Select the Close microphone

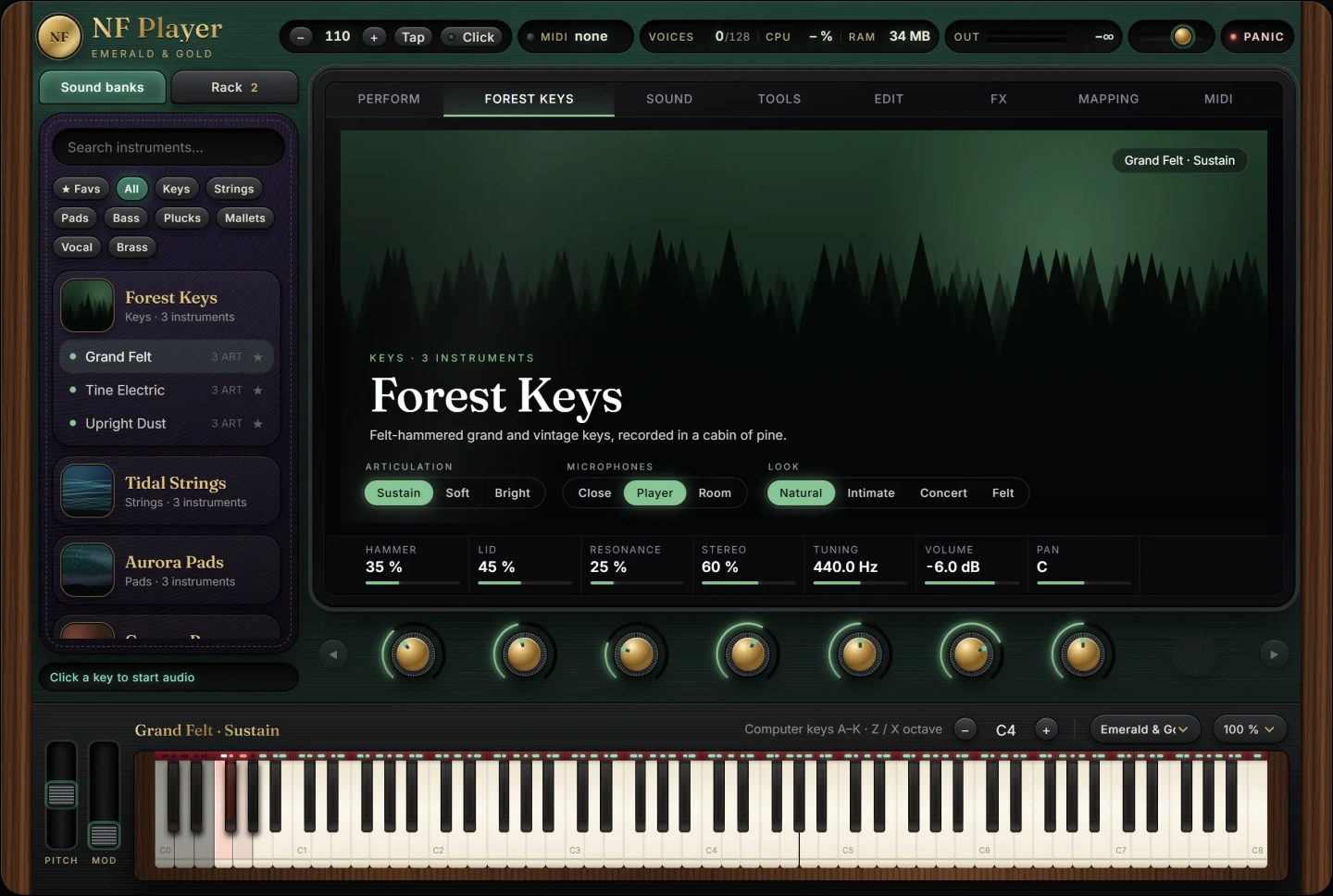(594, 493)
